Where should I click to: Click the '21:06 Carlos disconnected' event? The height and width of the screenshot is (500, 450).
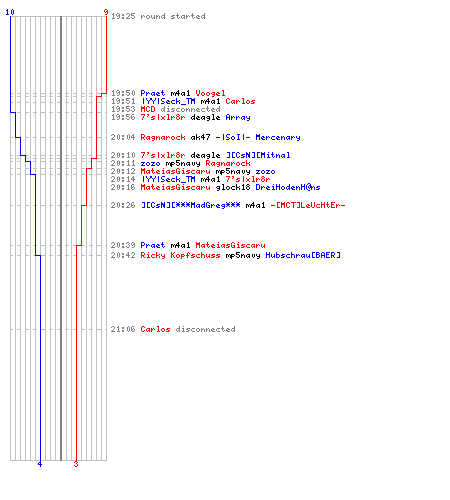click(173, 329)
